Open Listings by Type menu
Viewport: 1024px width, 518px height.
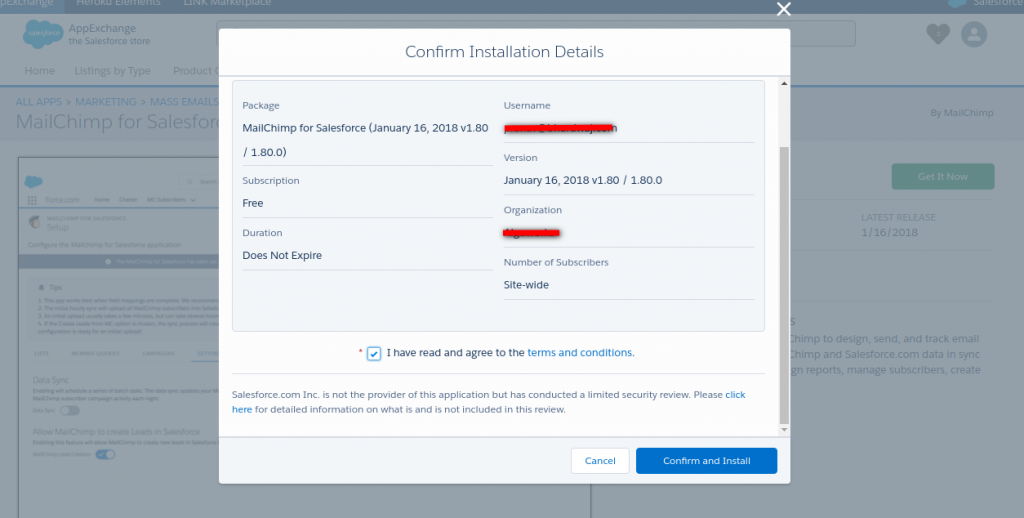[x=112, y=71]
